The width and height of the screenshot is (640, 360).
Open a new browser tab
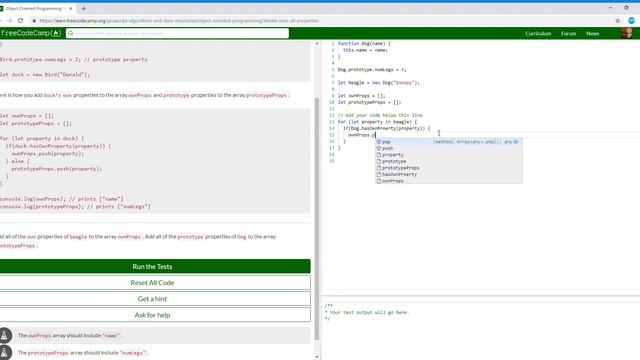(x=83, y=8)
